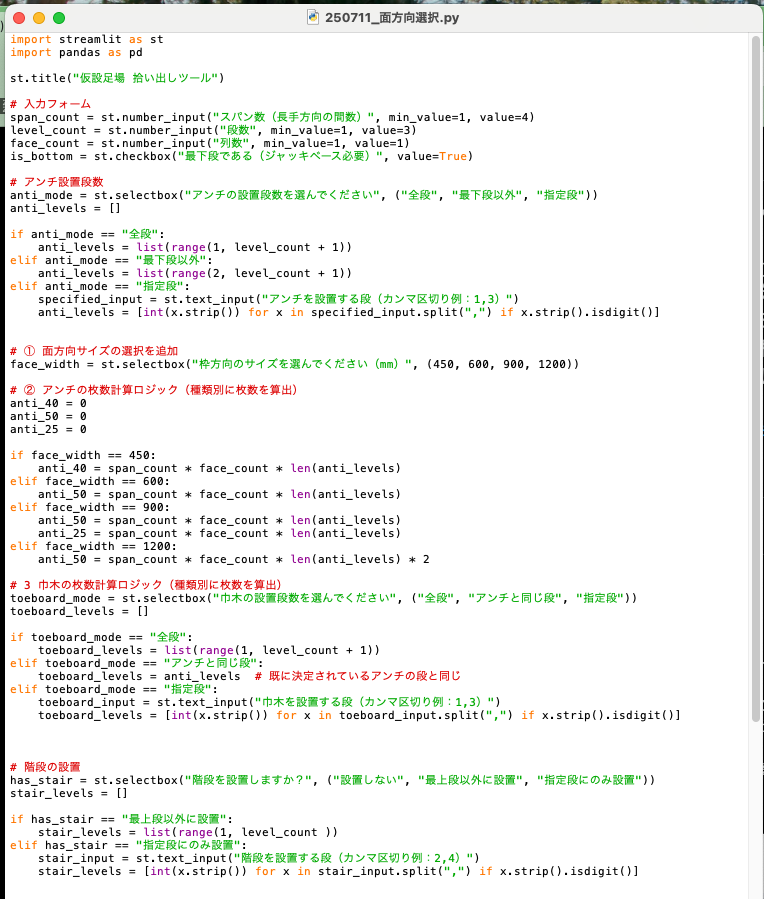Viewport: 764px width, 899px height.
Task: Click the anti_mode selectbox line
Action: click(x=304, y=196)
